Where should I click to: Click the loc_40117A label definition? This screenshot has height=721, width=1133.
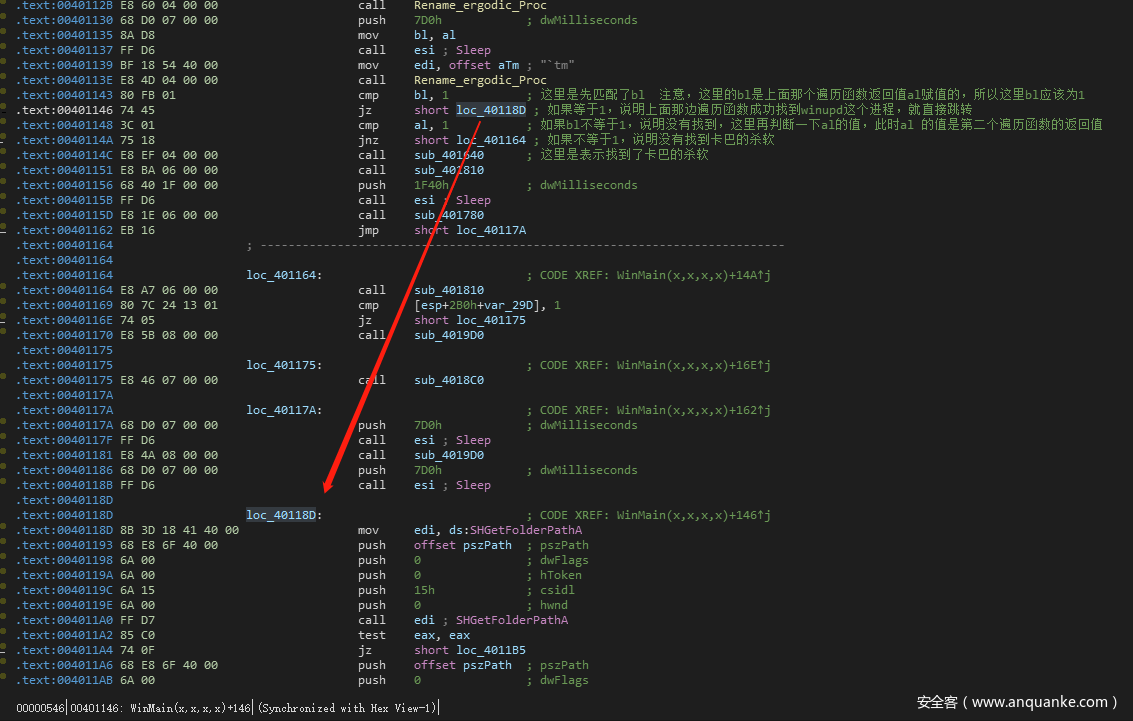(x=283, y=410)
